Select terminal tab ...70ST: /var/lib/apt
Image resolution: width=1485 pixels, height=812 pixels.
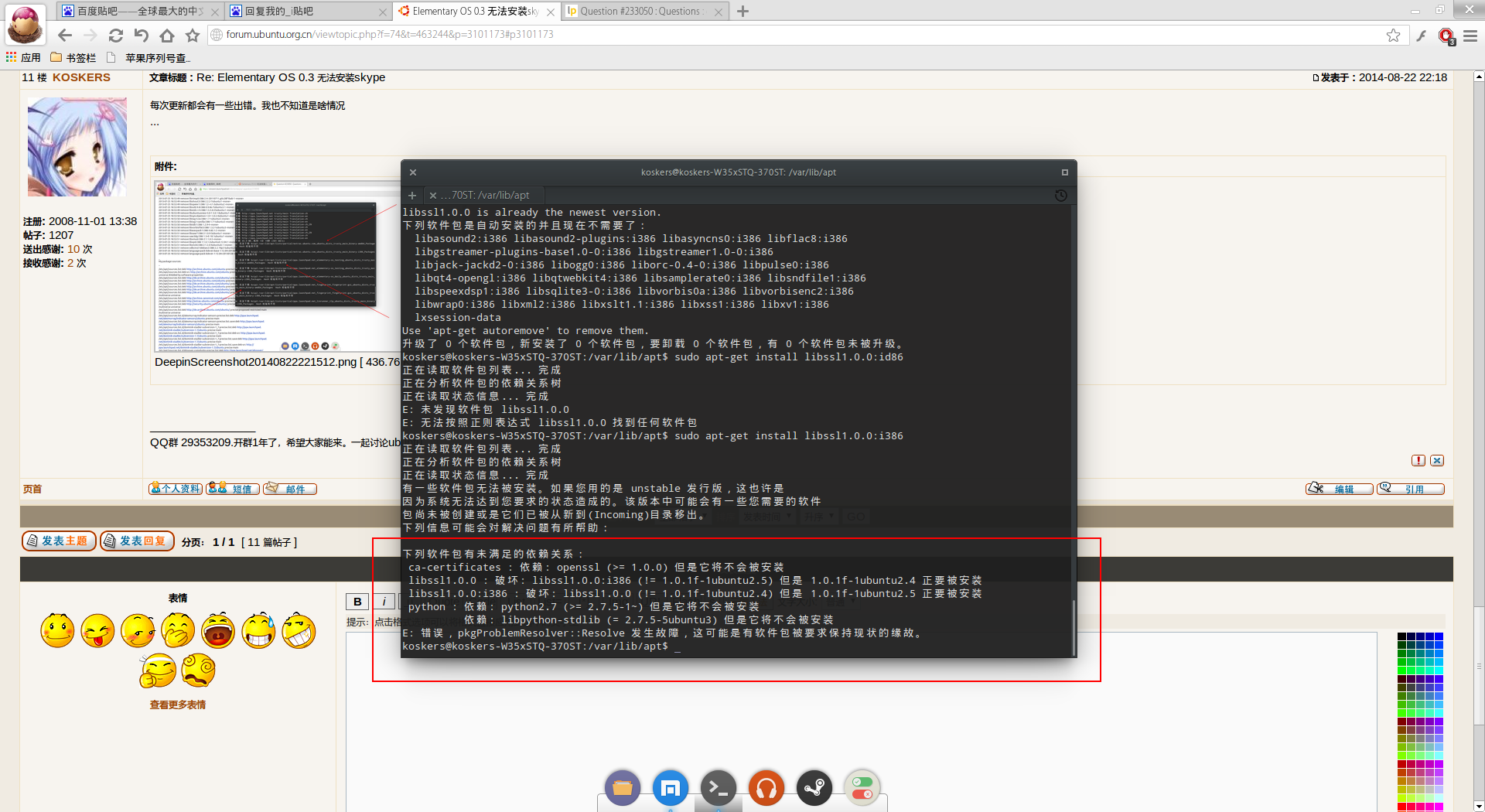point(485,196)
